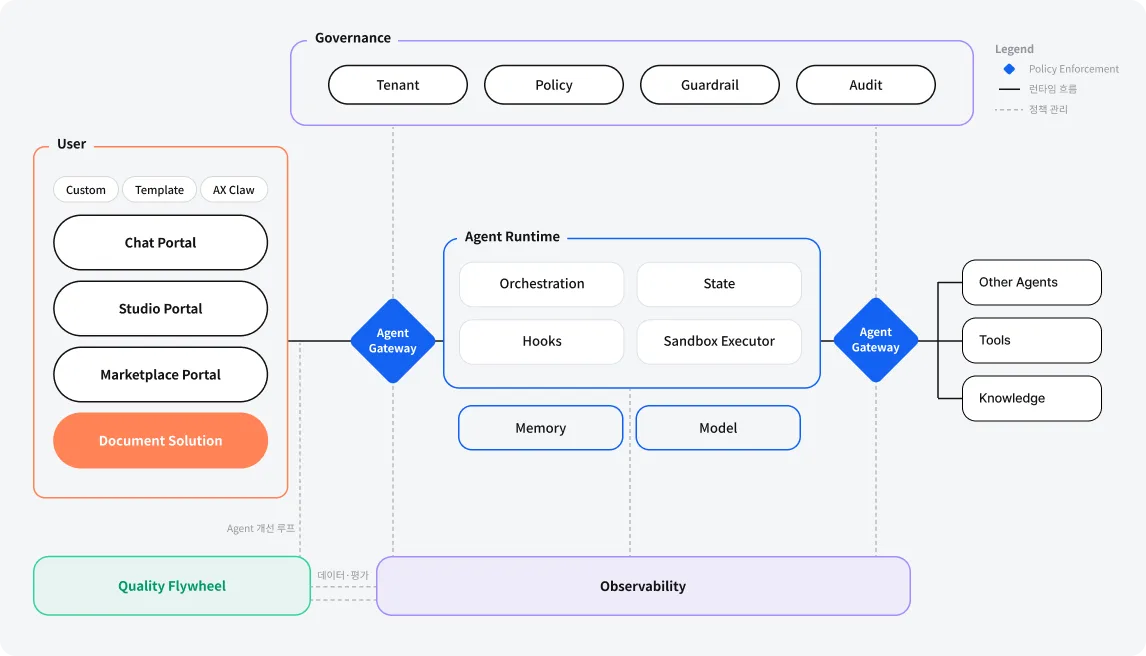Click the Policy Enforcement legend label

[x=1074, y=69]
